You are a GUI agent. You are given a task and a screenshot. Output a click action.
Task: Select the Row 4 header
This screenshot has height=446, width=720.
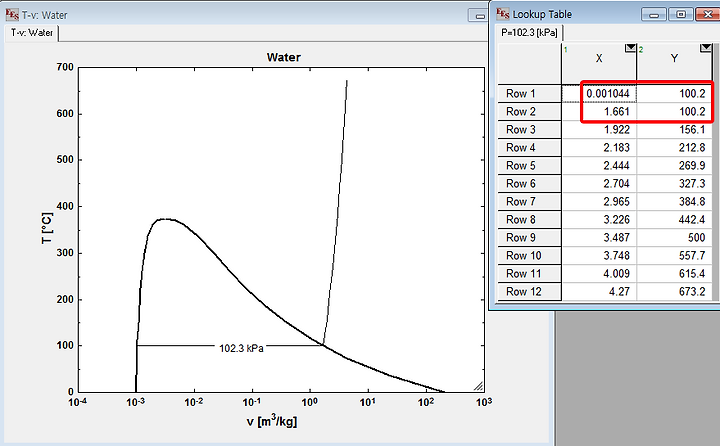click(x=529, y=147)
